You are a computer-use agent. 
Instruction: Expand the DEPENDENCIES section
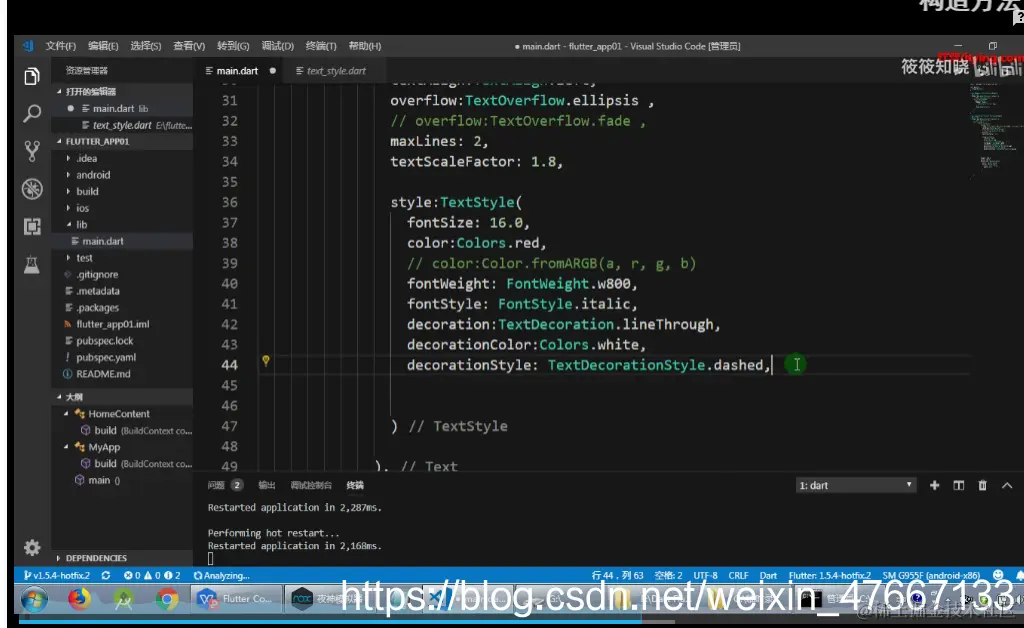click(x=96, y=558)
